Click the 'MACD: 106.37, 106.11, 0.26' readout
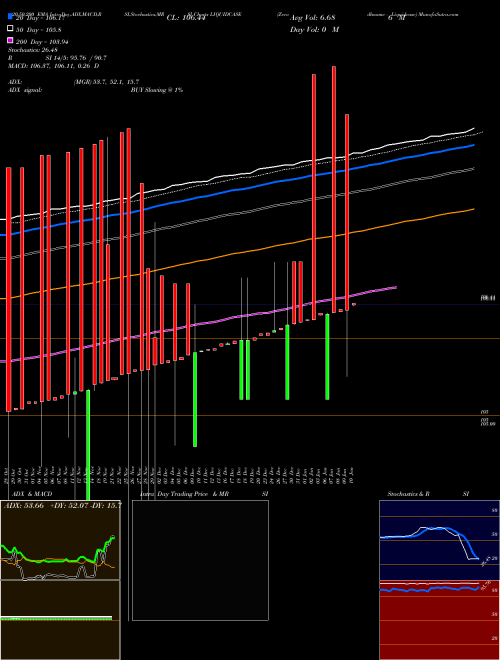Image resolution: width=500 pixels, height=660 pixels. pyautogui.click(x=51, y=66)
